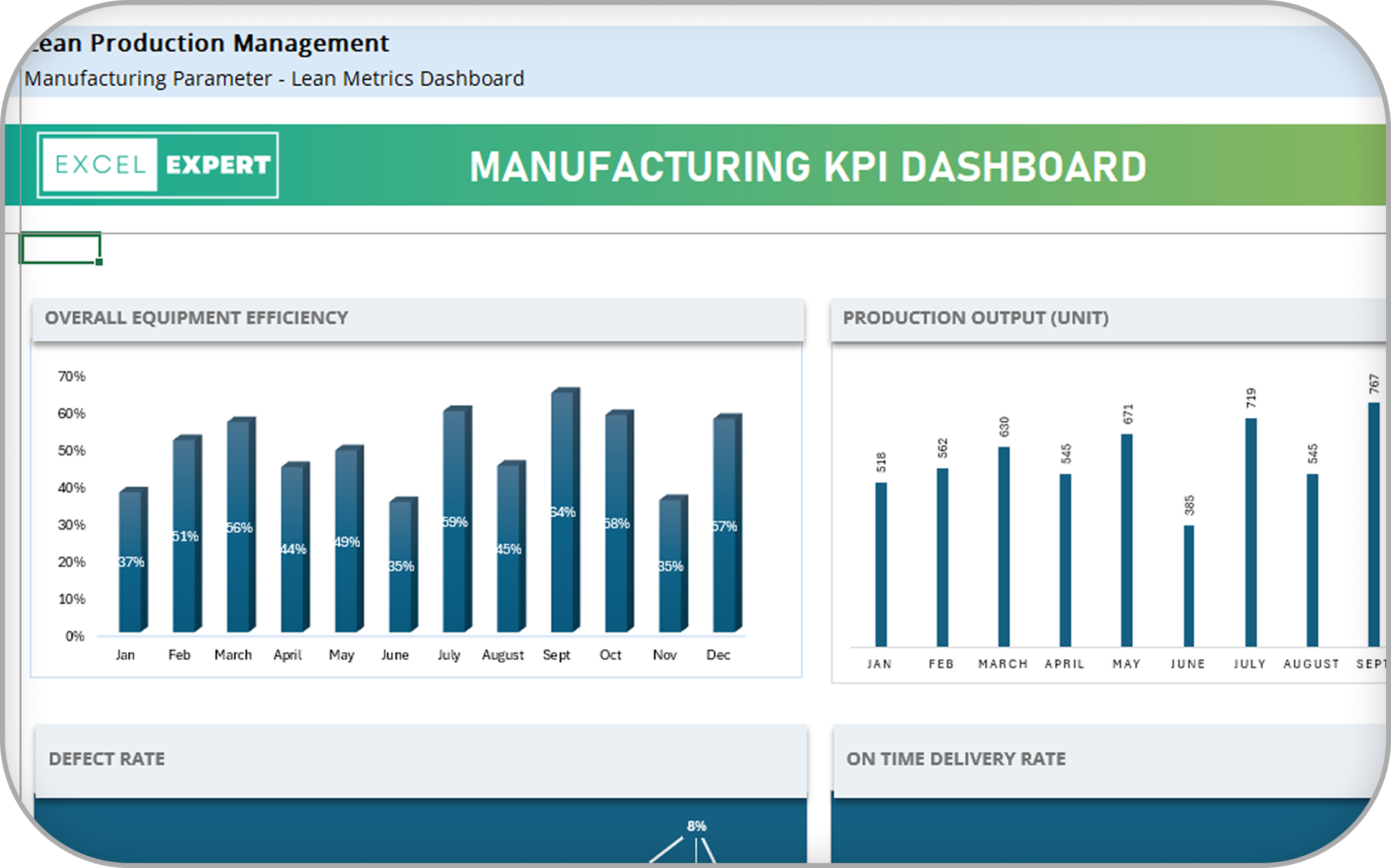Click the June 35% efficiency bar
This screenshot has width=1391, height=868.
coord(401,566)
